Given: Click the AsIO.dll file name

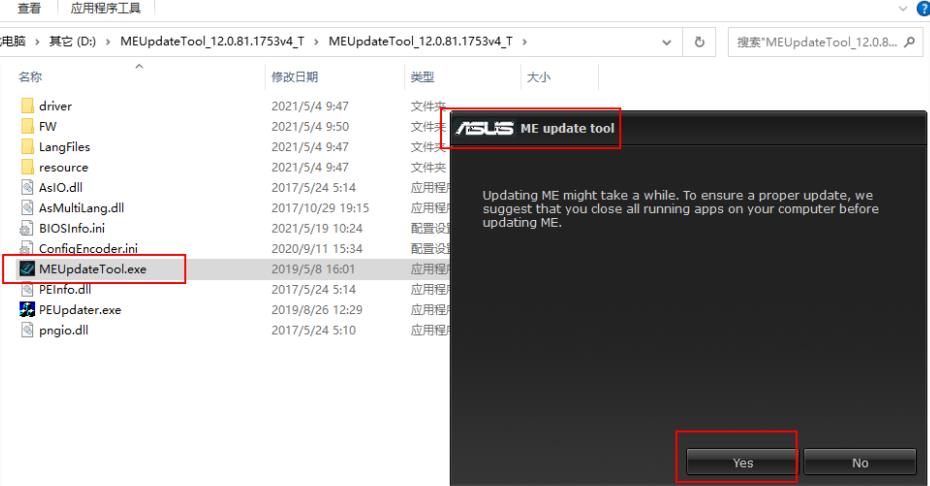Looking at the screenshot, I should 60,188.
